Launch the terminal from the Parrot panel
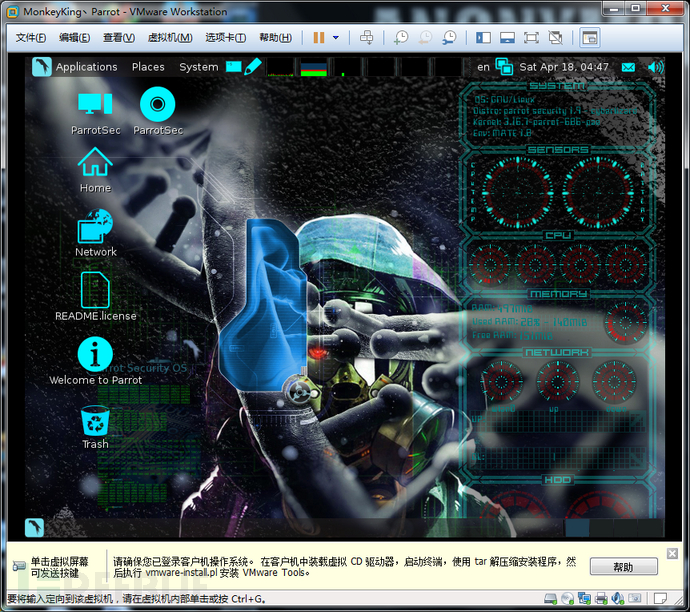This screenshot has width=690, height=612. click(233, 66)
